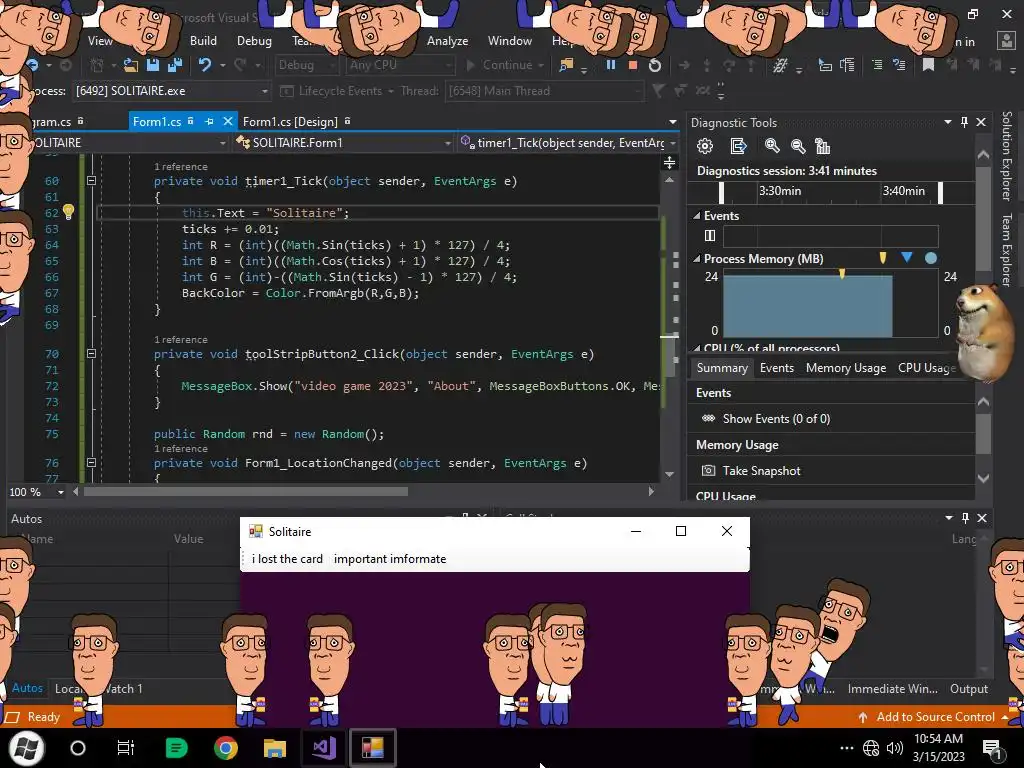This screenshot has height=768, width=1024.
Task: Open Team Explorer side tab
Action: pyautogui.click(x=1006, y=250)
